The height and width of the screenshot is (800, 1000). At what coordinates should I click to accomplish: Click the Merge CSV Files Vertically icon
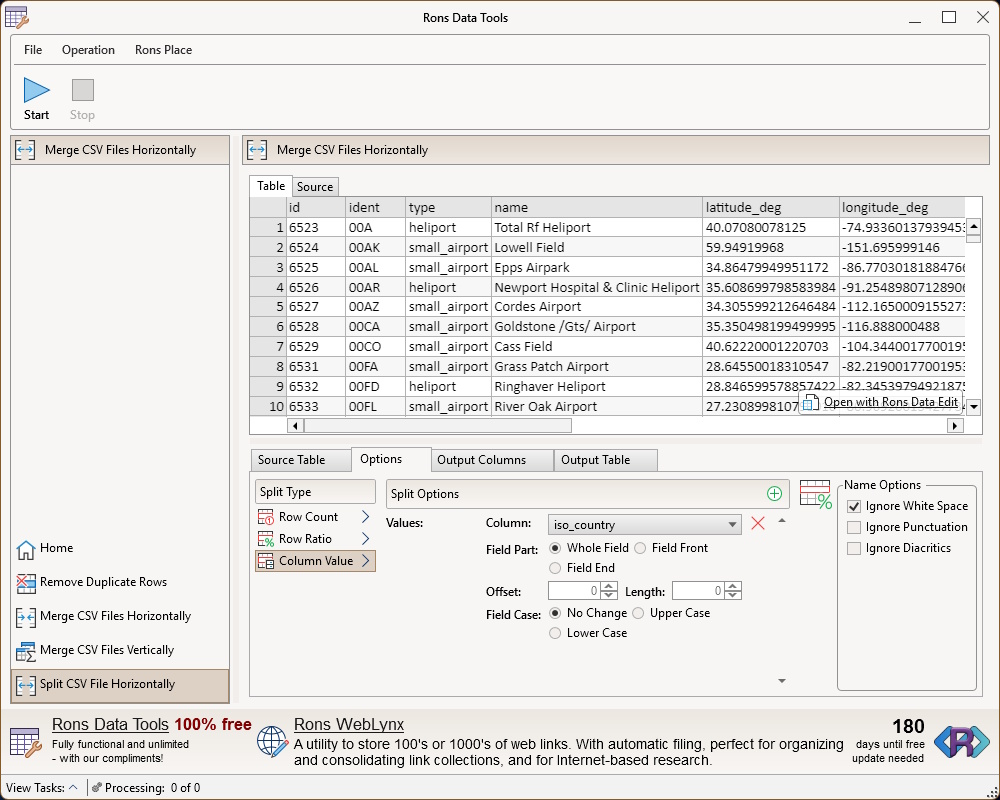point(26,651)
